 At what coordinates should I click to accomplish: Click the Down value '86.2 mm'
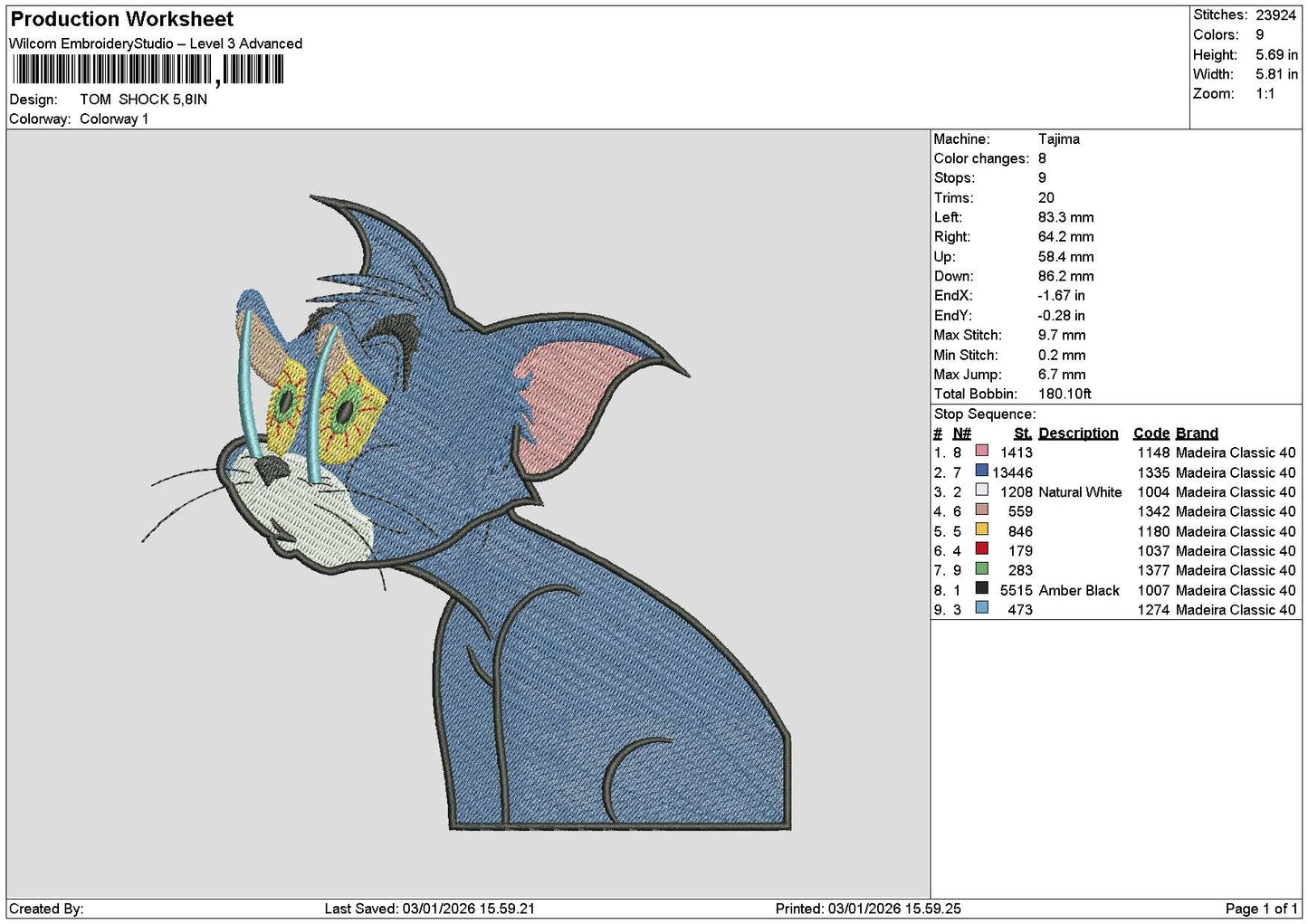tap(1066, 277)
